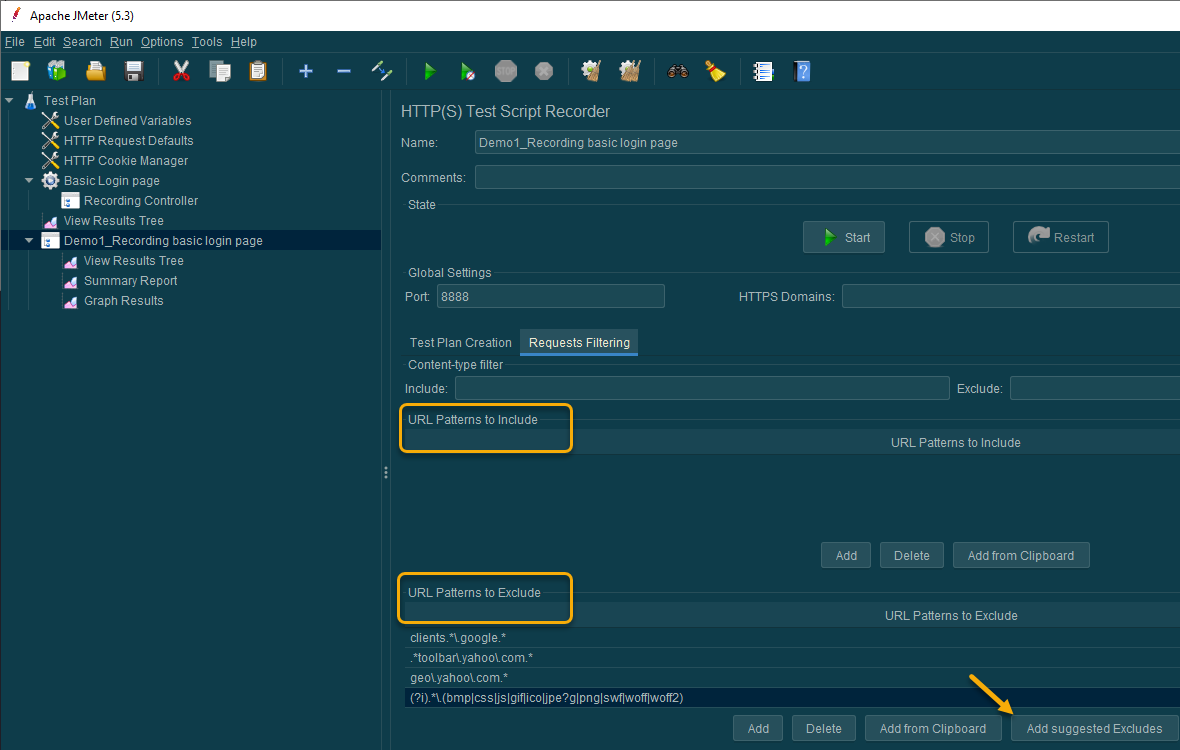Select the geo\.yahoo\.com.* pattern row
This screenshot has width=1180, height=750.
point(792,678)
